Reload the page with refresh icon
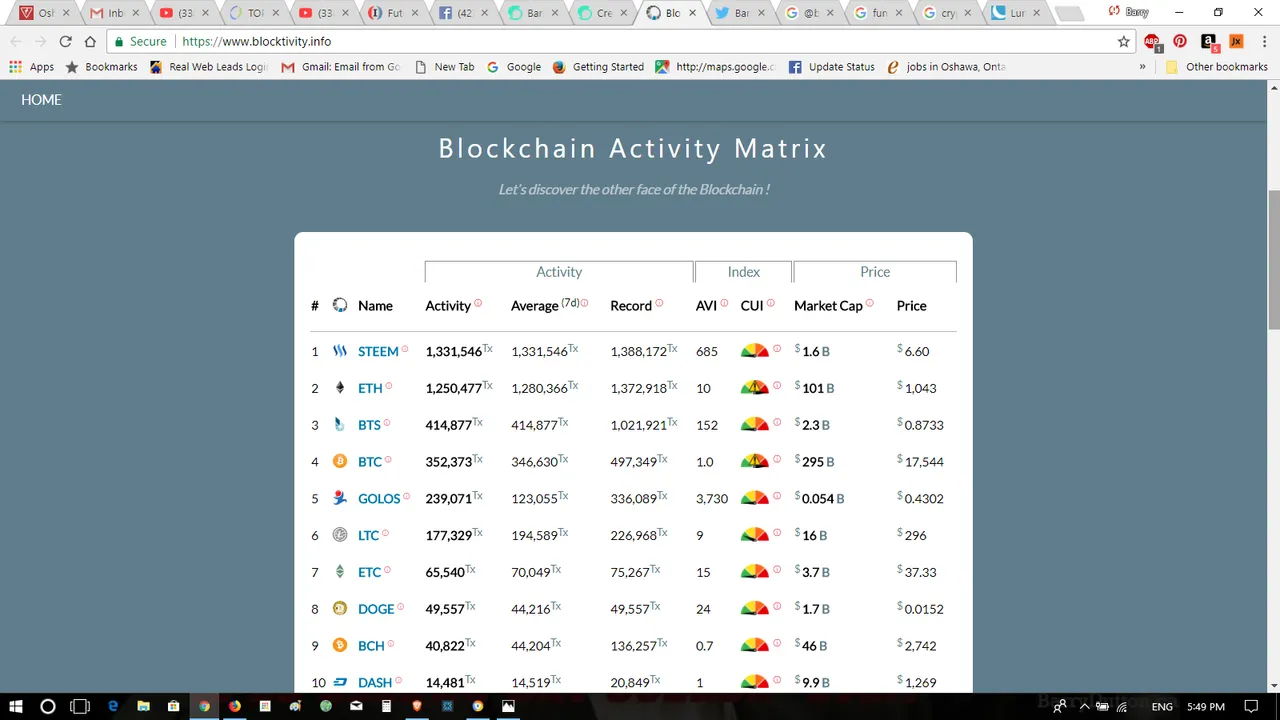Image resolution: width=1280 pixels, height=720 pixels. [x=65, y=42]
